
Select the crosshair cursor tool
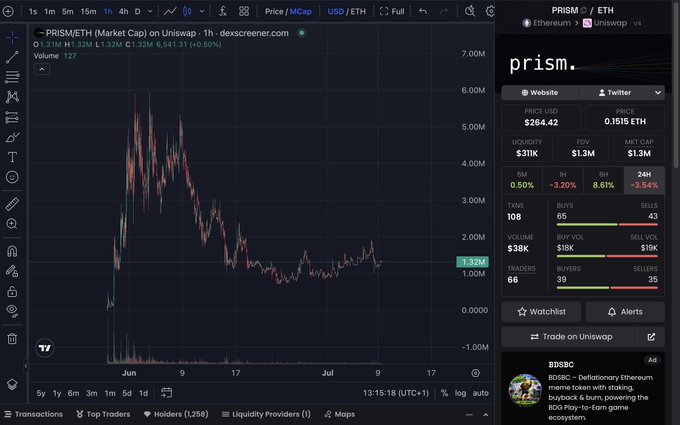pyautogui.click(x=12, y=37)
